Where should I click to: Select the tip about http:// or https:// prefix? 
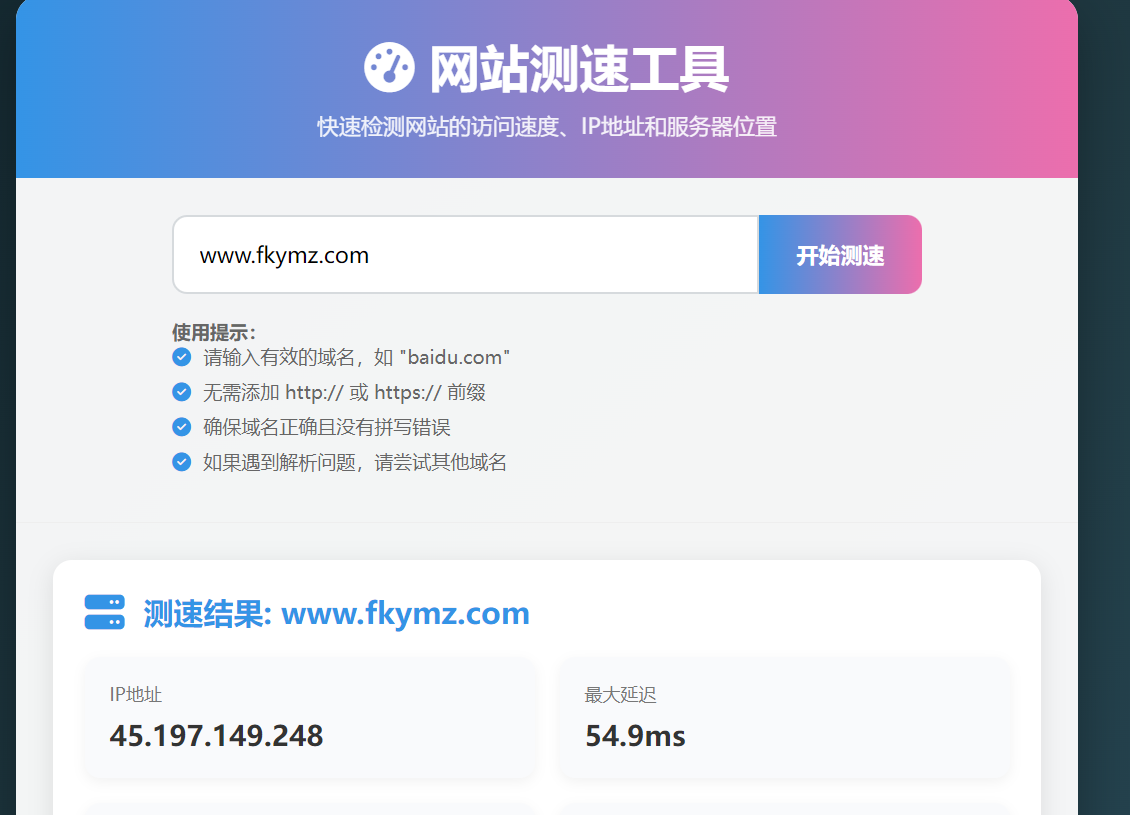coord(344,392)
